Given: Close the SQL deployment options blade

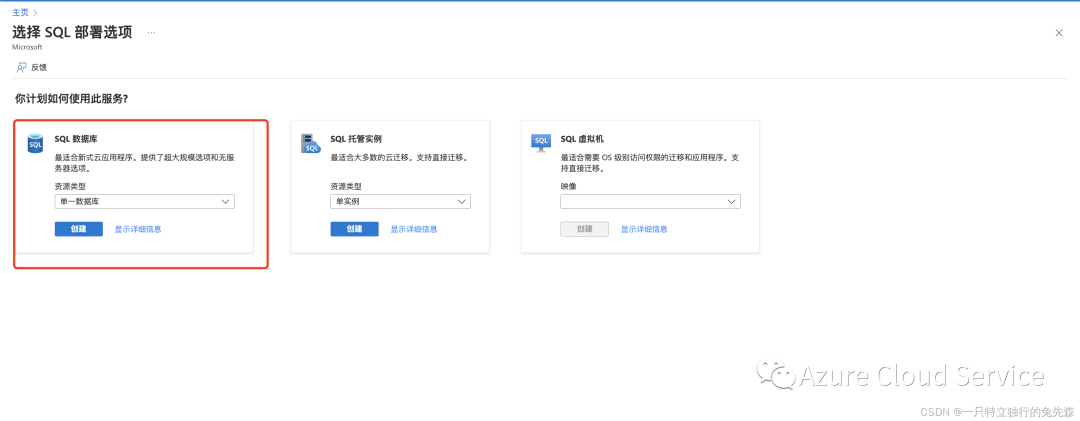Looking at the screenshot, I should point(1059,33).
